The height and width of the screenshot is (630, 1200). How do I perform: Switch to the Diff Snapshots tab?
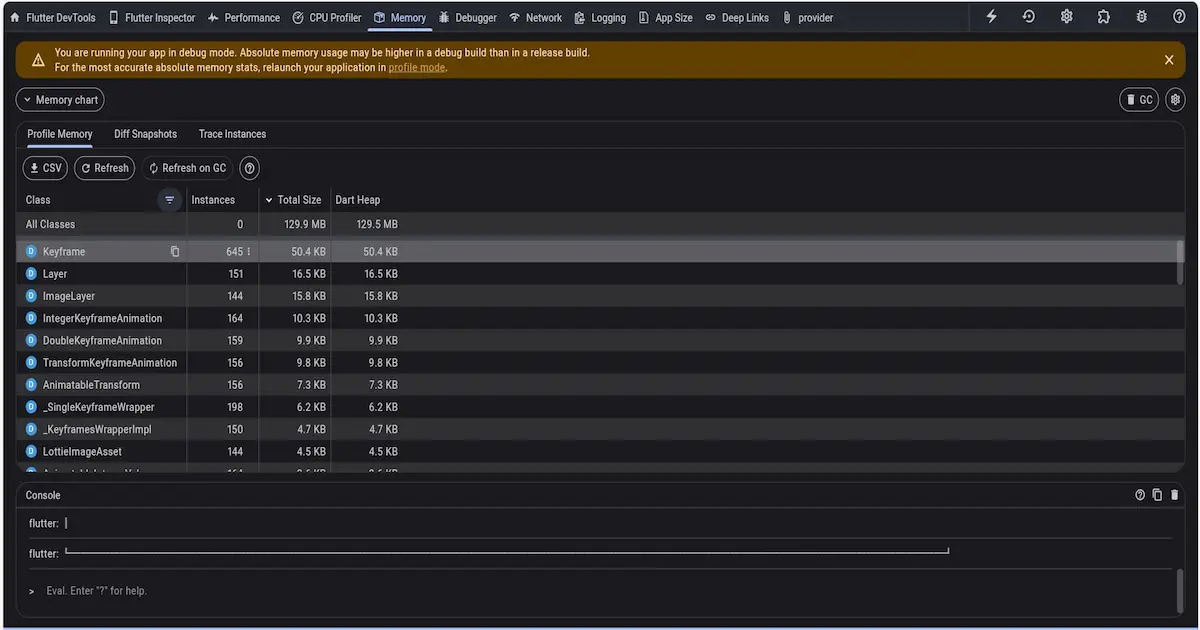coord(145,134)
